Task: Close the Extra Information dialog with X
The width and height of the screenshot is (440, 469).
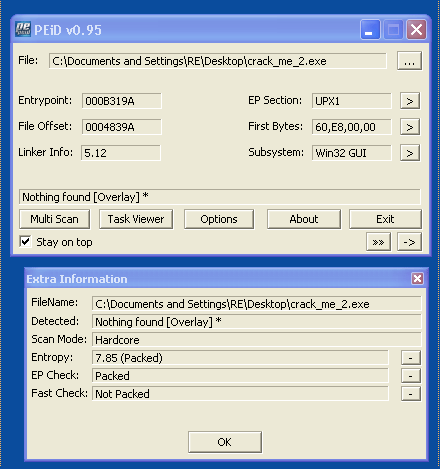Action: (x=417, y=278)
